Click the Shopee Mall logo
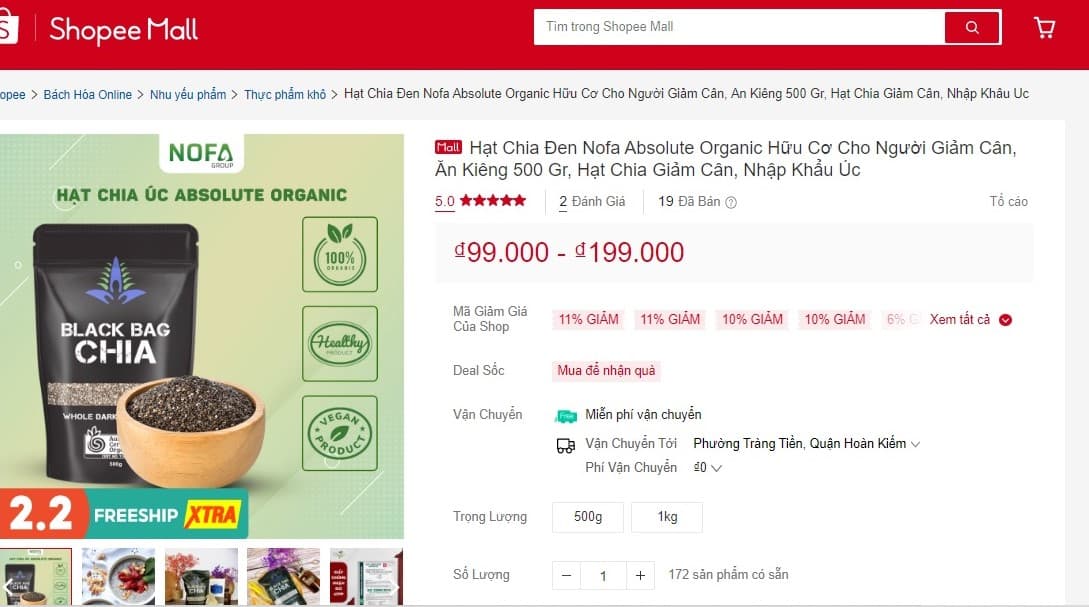 [123, 29]
